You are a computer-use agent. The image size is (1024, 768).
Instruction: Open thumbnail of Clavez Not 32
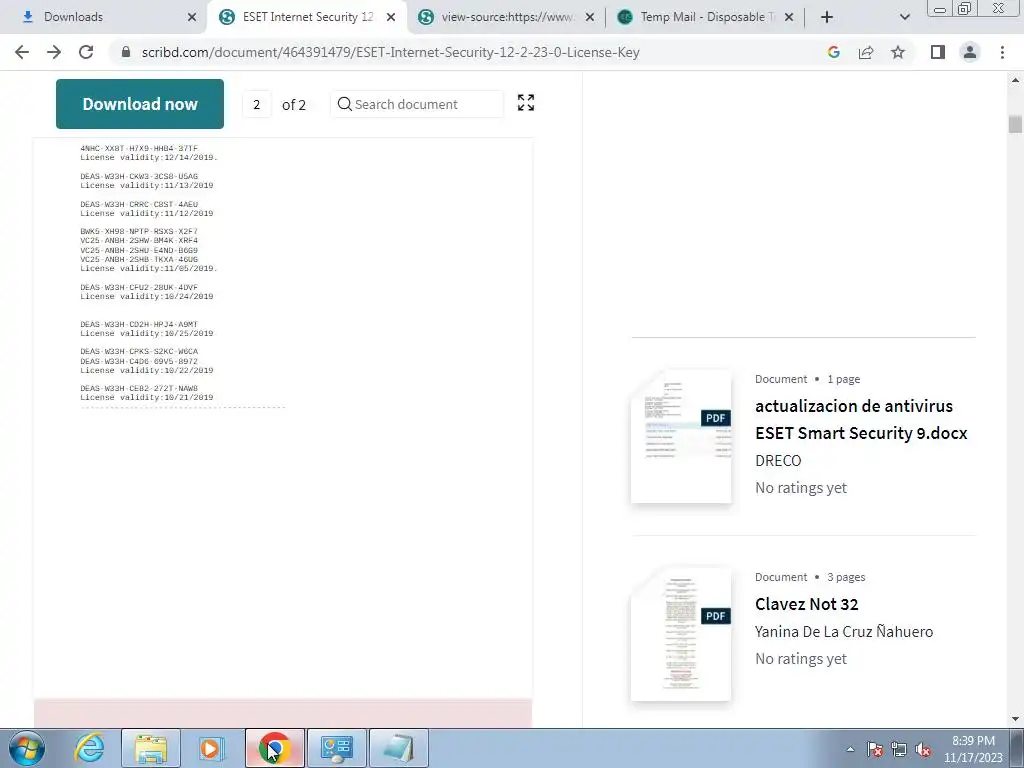coord(680,634)
